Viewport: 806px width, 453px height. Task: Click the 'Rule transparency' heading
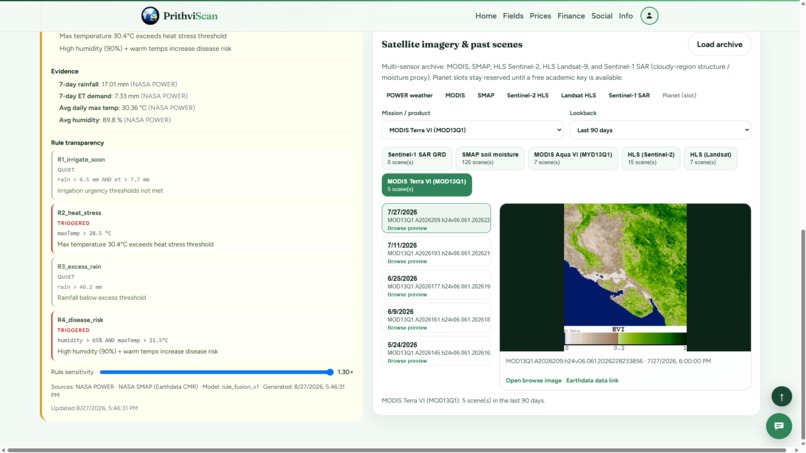pos(77,143)
